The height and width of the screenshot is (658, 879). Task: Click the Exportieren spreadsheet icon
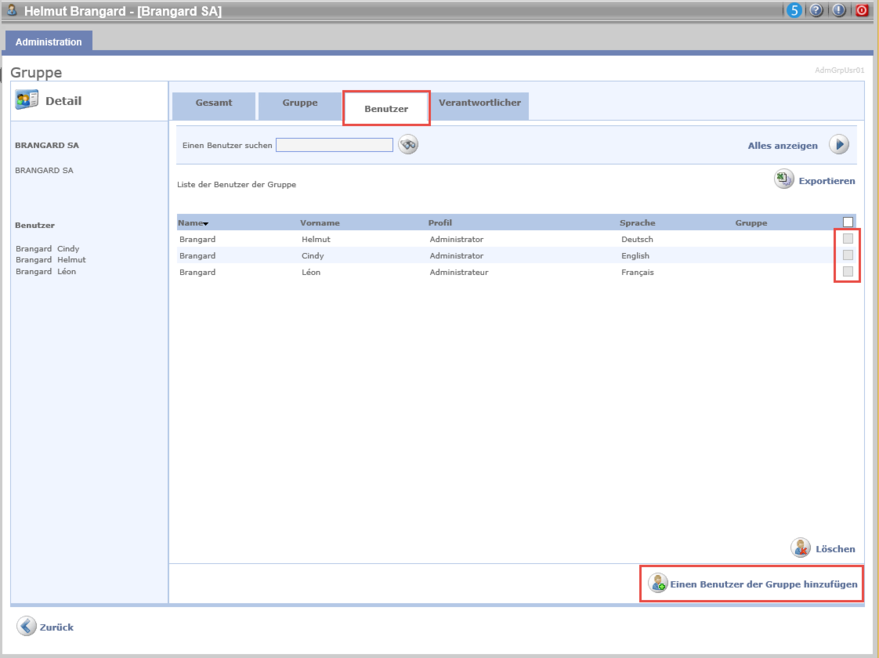tap(784, 180)
